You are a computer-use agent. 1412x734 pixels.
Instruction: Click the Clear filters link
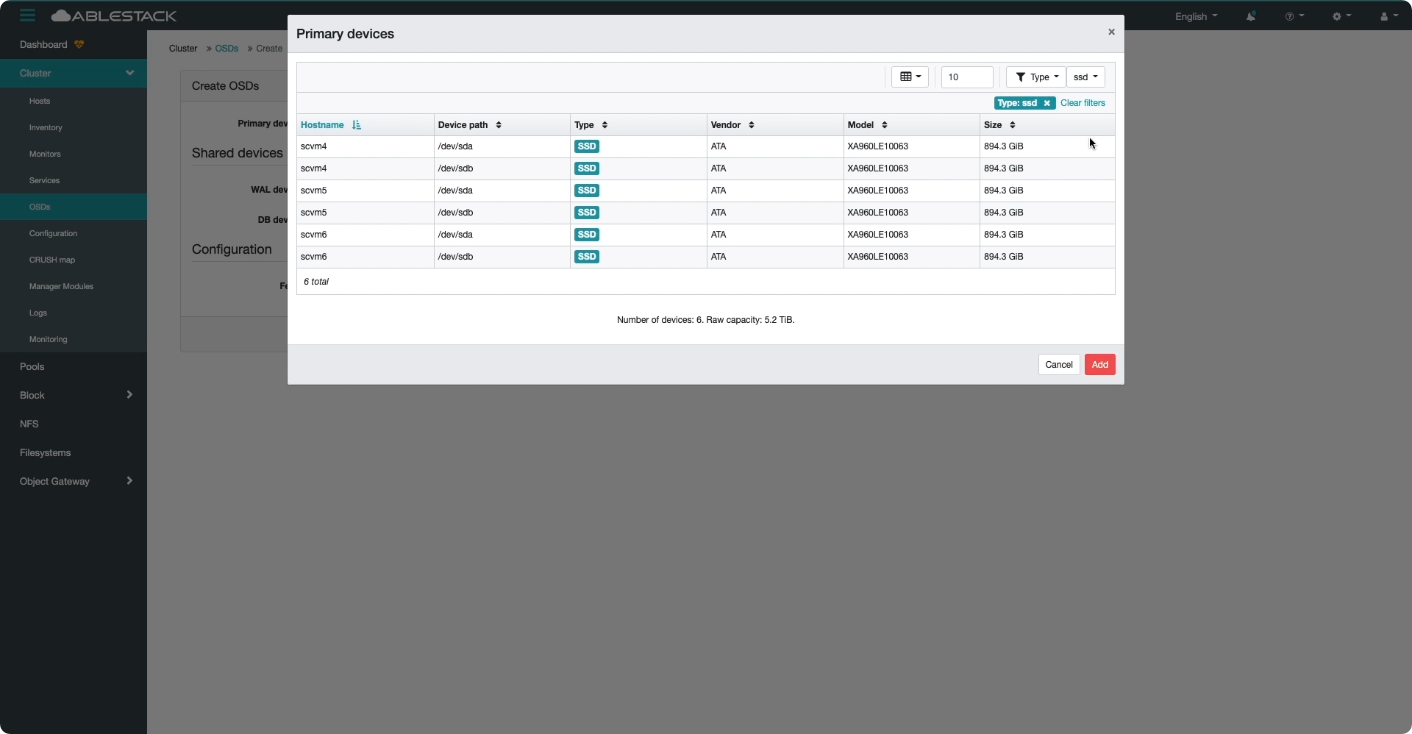(1083, 103)
